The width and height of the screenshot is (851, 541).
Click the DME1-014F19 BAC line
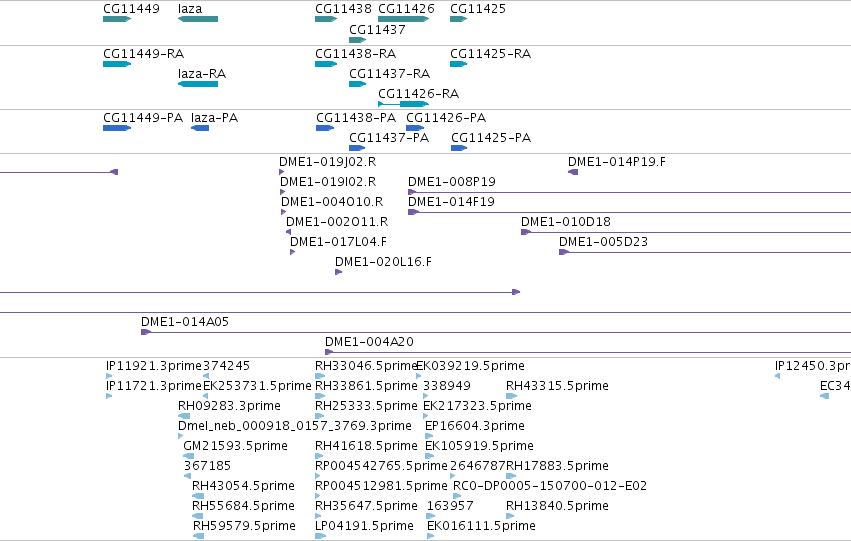point(630,212)
